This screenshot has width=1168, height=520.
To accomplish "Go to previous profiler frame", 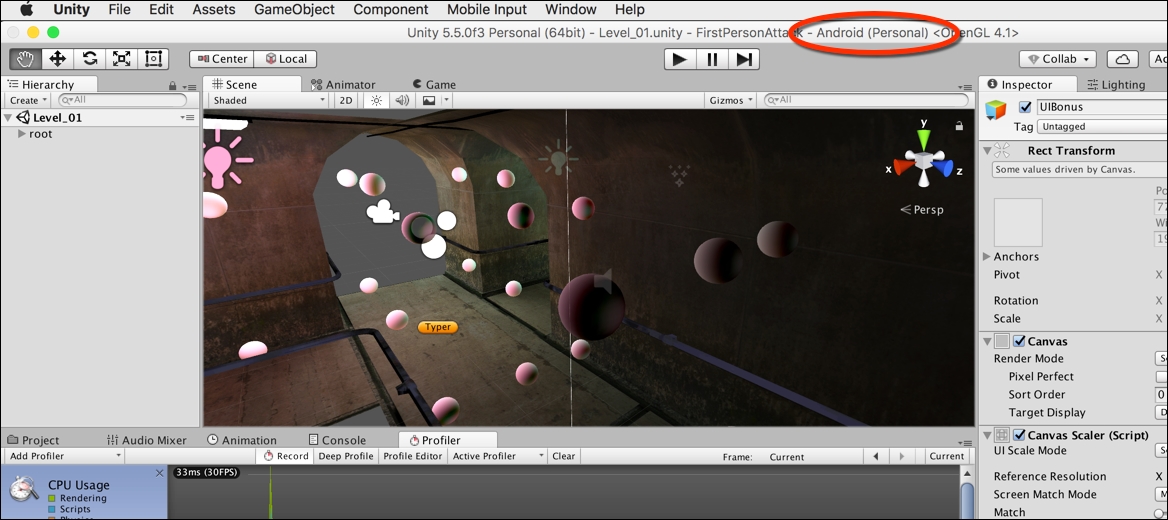I will [876, 456].
